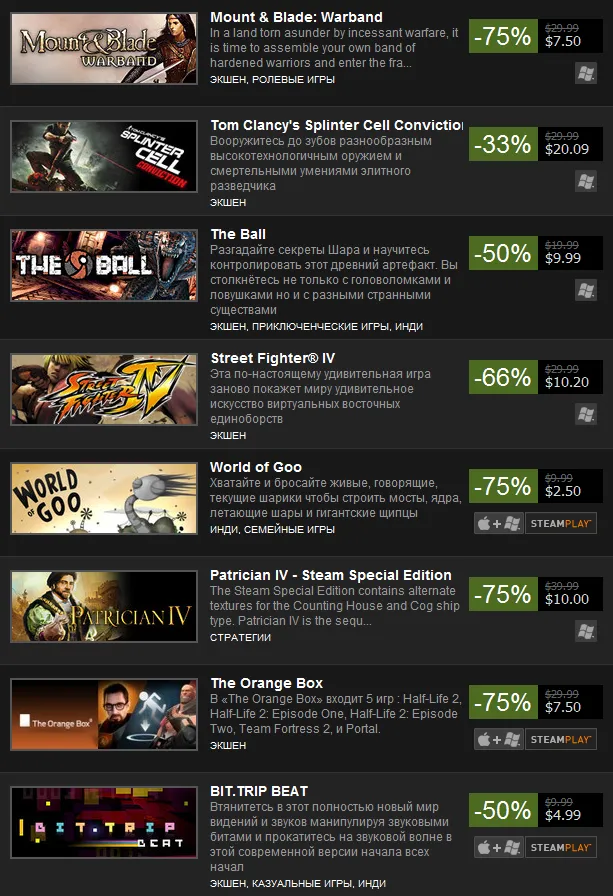The width and height of the screenshot is (613, 896).
Task: Click Windows platform icon for The Ball
Action: pos(586,290)
